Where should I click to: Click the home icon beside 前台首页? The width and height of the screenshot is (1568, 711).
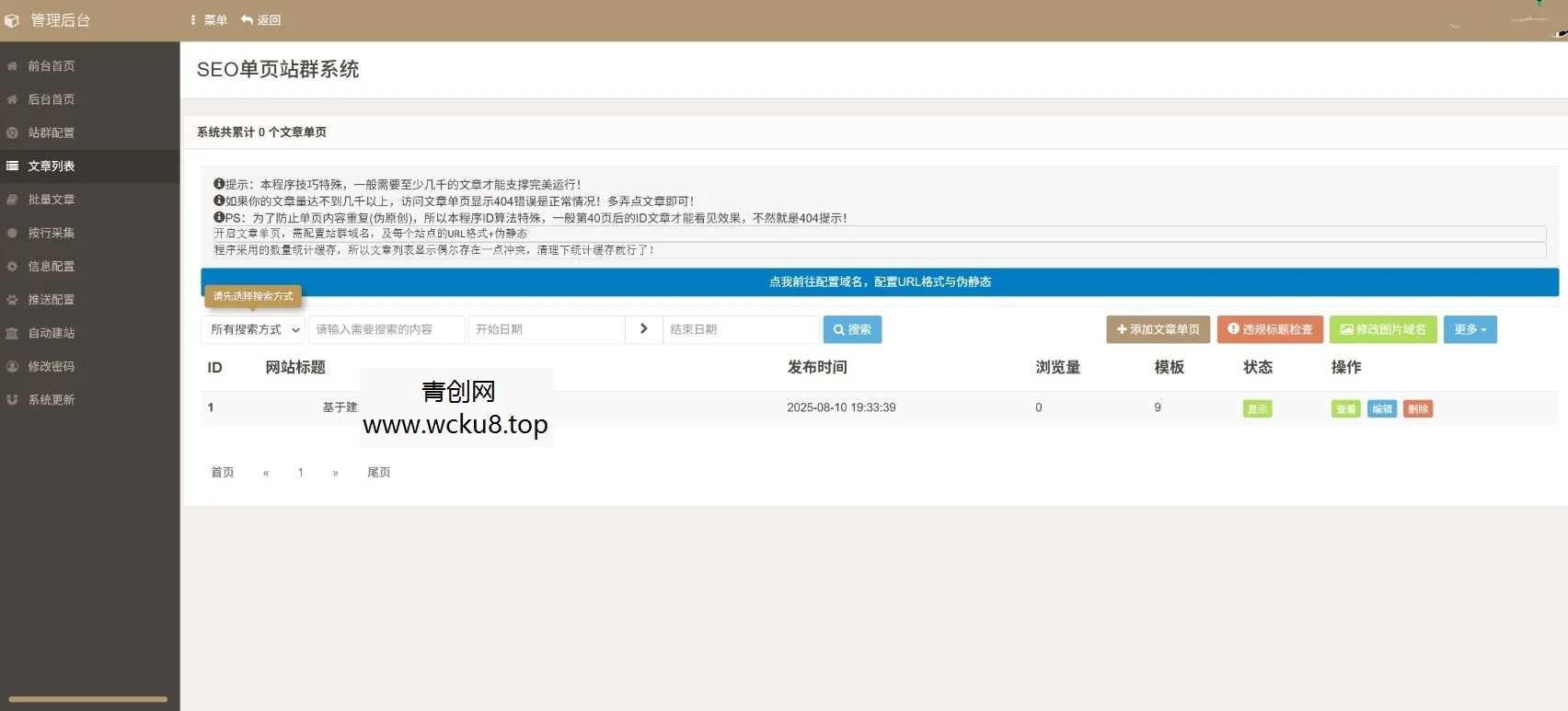point(12,66)
